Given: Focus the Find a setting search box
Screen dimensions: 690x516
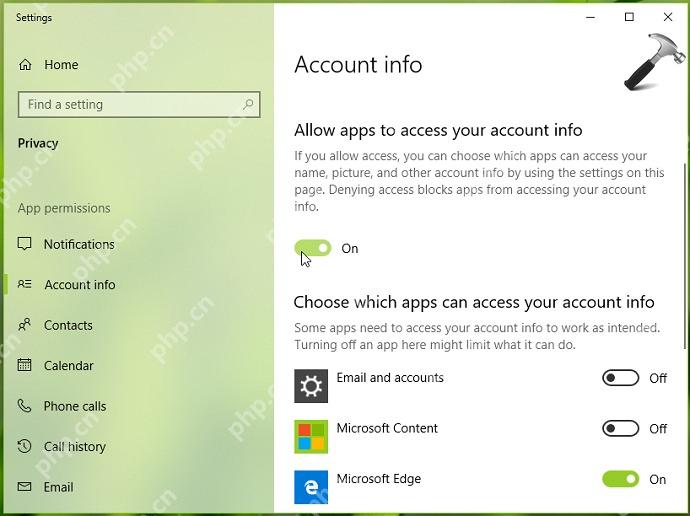Looking at the screenshot, I should coord(139,104).
